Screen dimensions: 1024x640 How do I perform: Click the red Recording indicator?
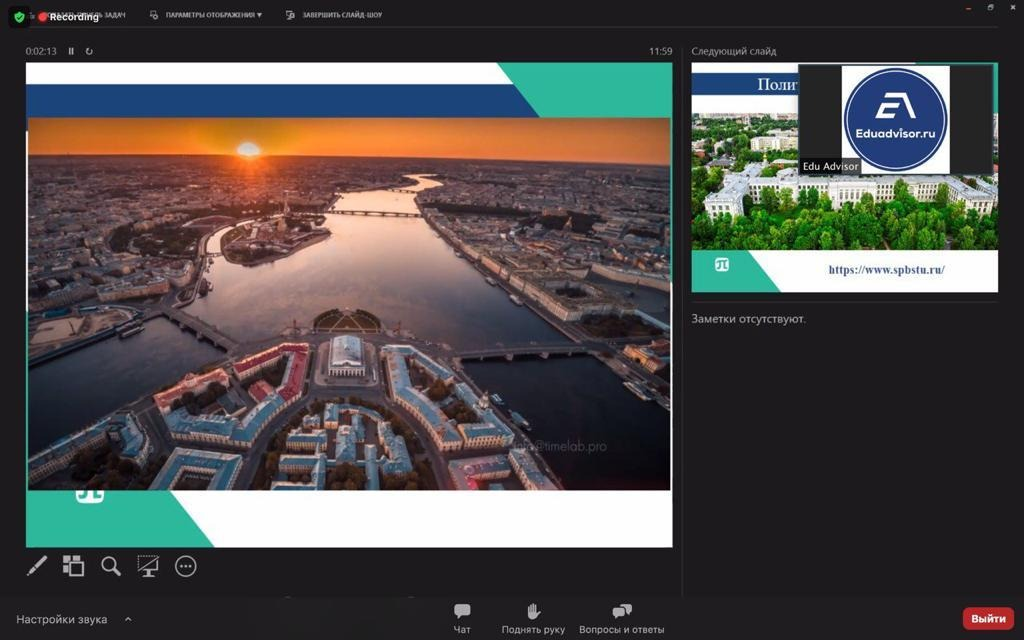pos(68,17)
